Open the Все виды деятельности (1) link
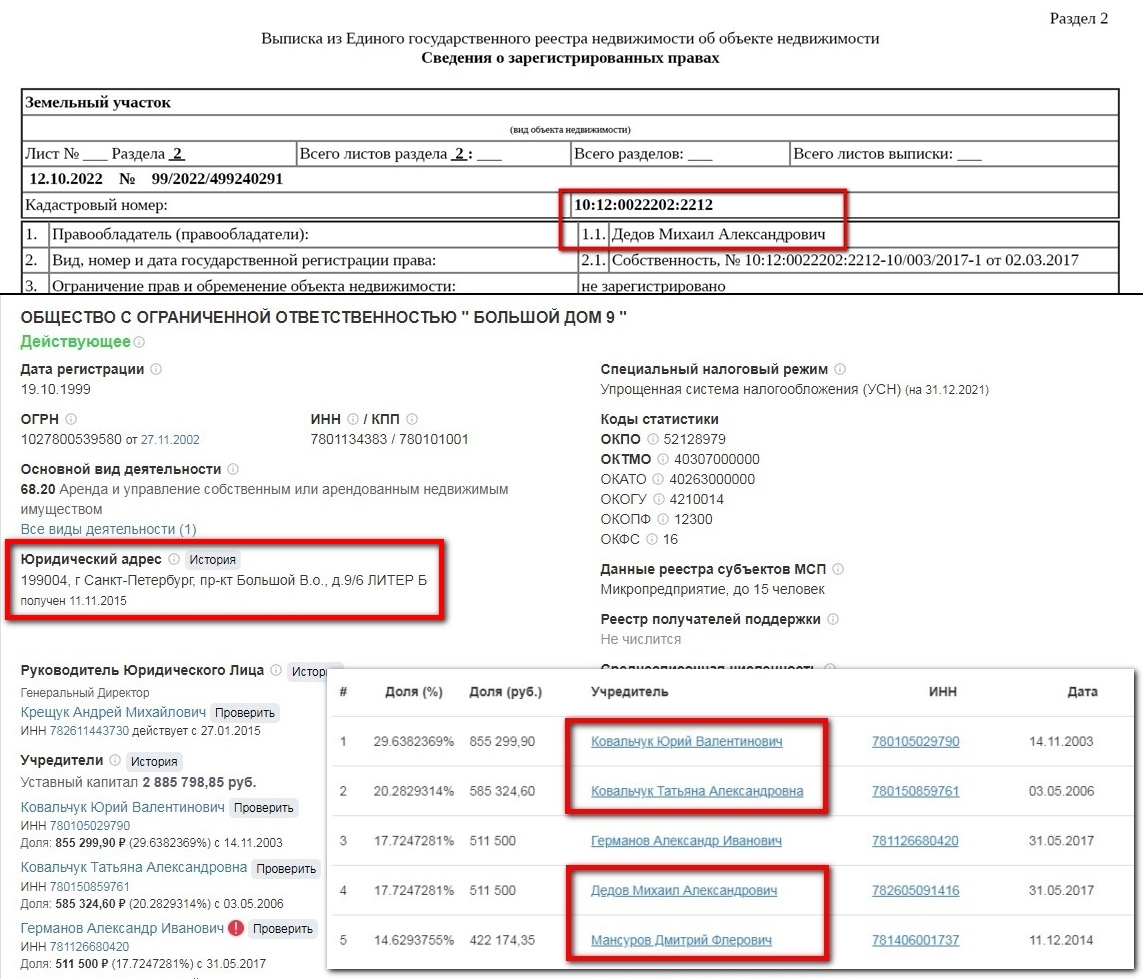This screenshot has height=979, width=1143. tap(108, 529)
